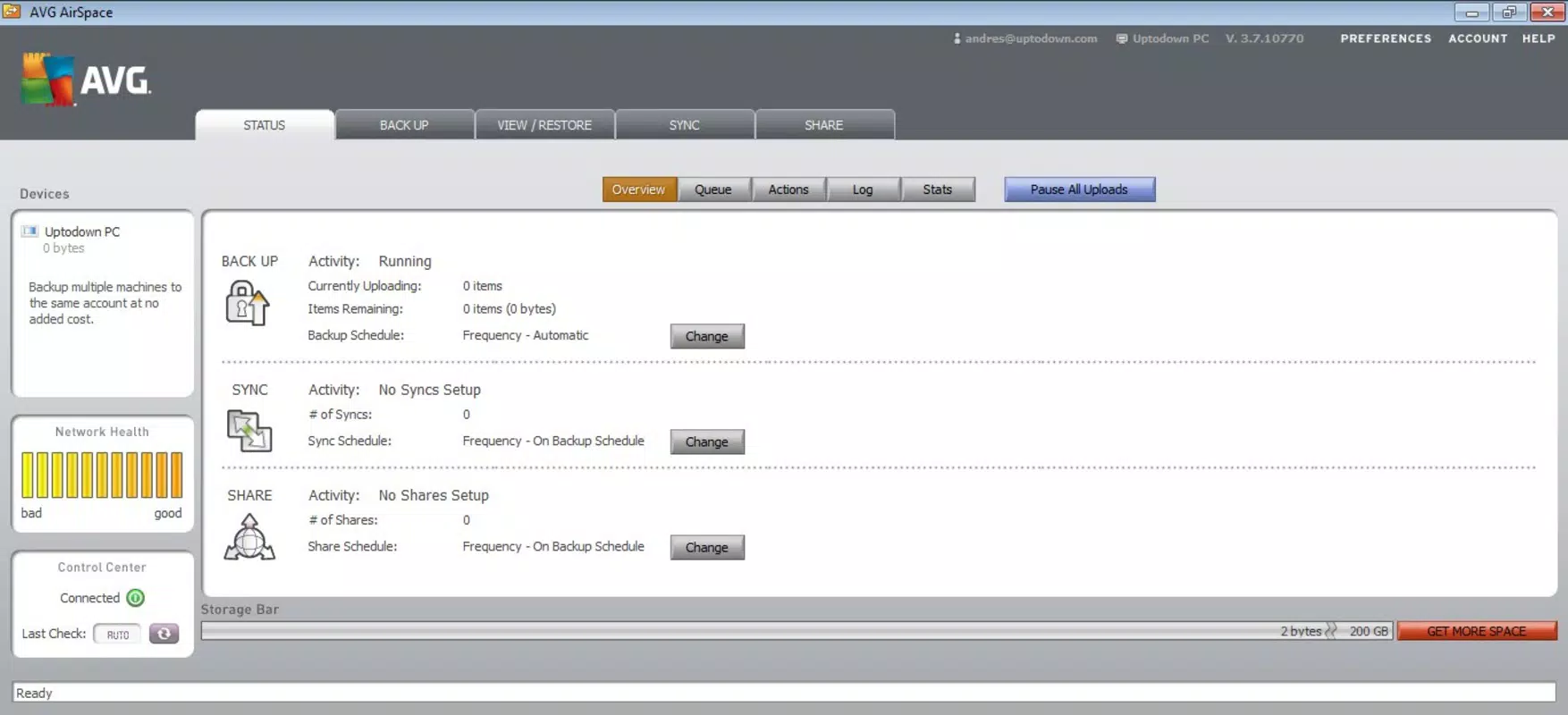Viewport: 1568px width, 715px height.
Task: Click the Share arrows icon
Action: coord(249,537)
